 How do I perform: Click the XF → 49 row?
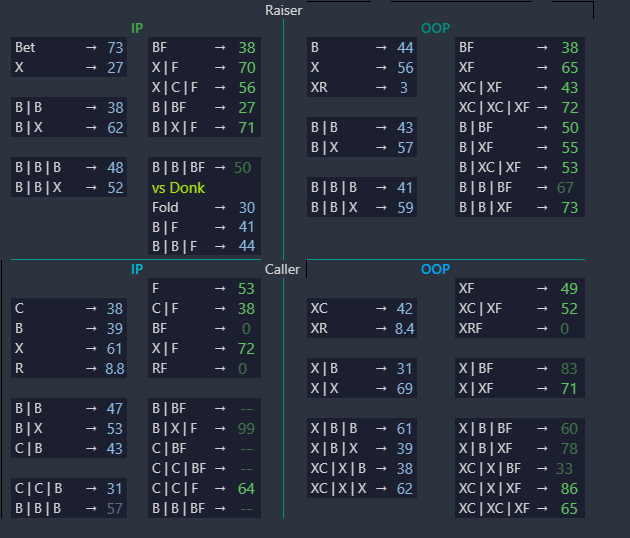coord(520,288)
